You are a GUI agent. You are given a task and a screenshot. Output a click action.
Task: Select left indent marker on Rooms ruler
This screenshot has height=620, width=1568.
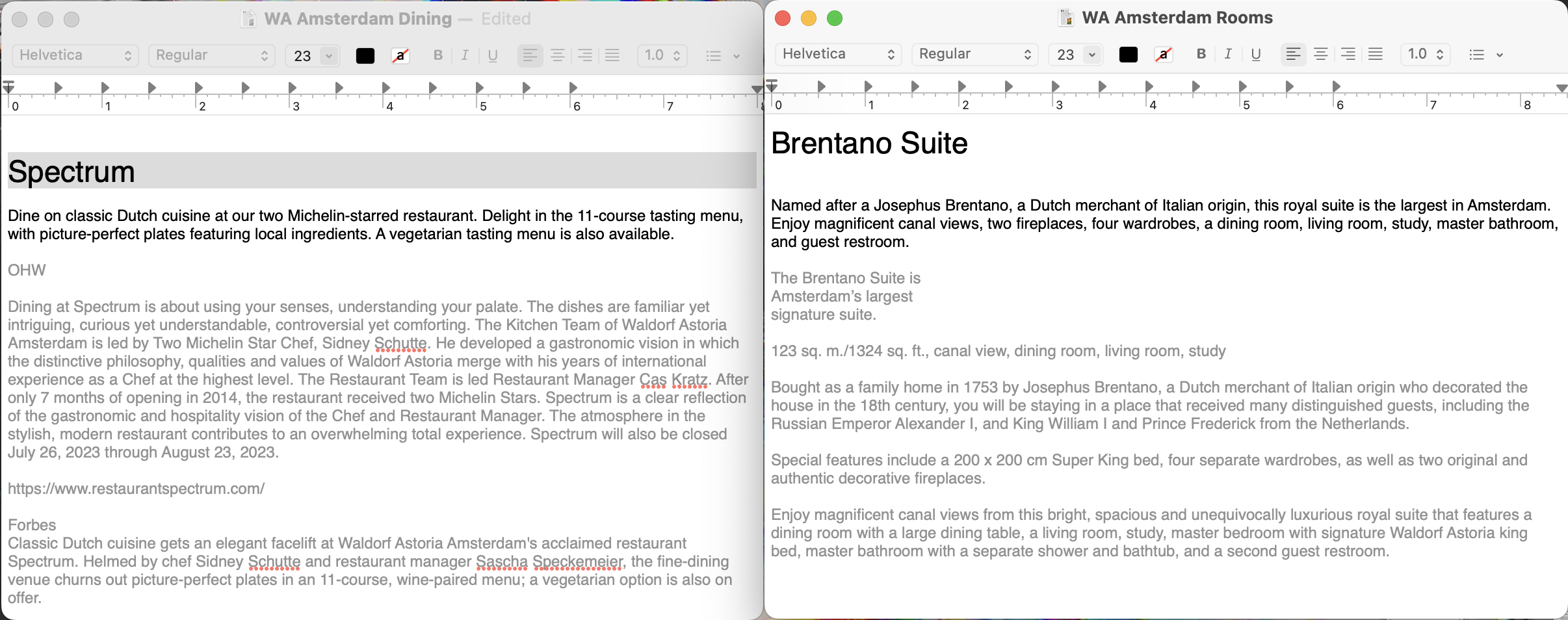772,86
